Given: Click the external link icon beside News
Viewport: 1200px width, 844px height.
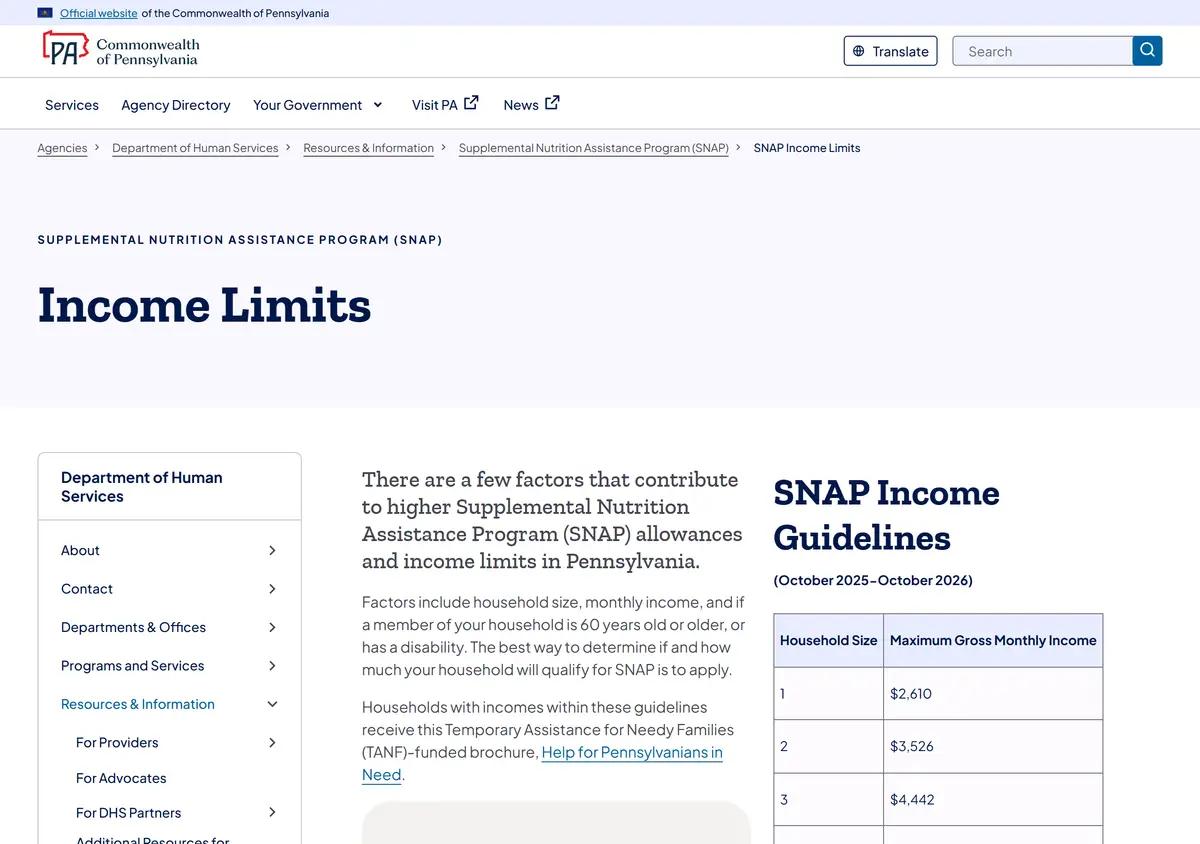Looking at the screenshot, I should pyautogui.click(x=552, y=102).
